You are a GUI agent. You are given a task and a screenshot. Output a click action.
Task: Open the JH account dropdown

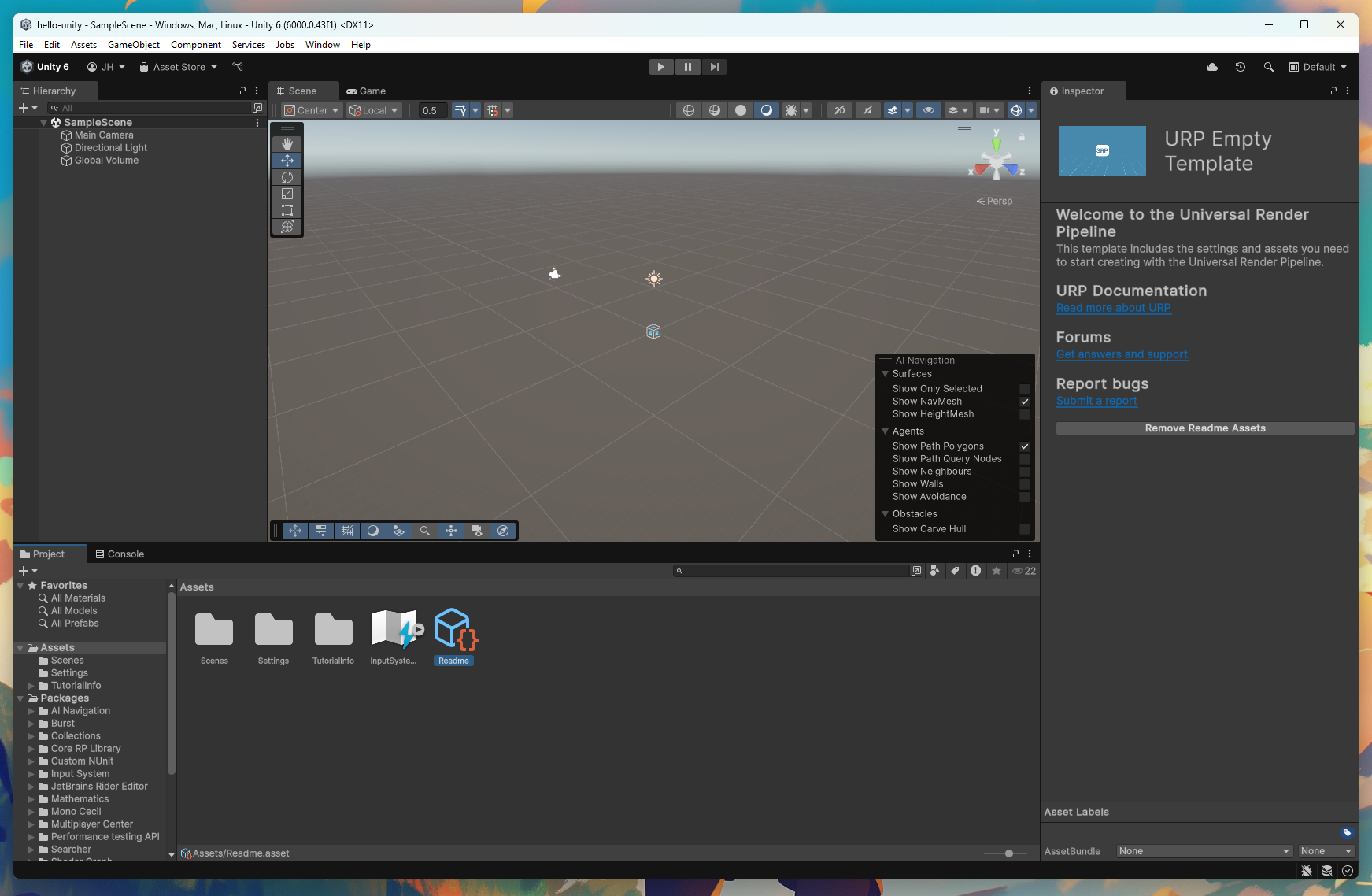click(x=106, y=67)
